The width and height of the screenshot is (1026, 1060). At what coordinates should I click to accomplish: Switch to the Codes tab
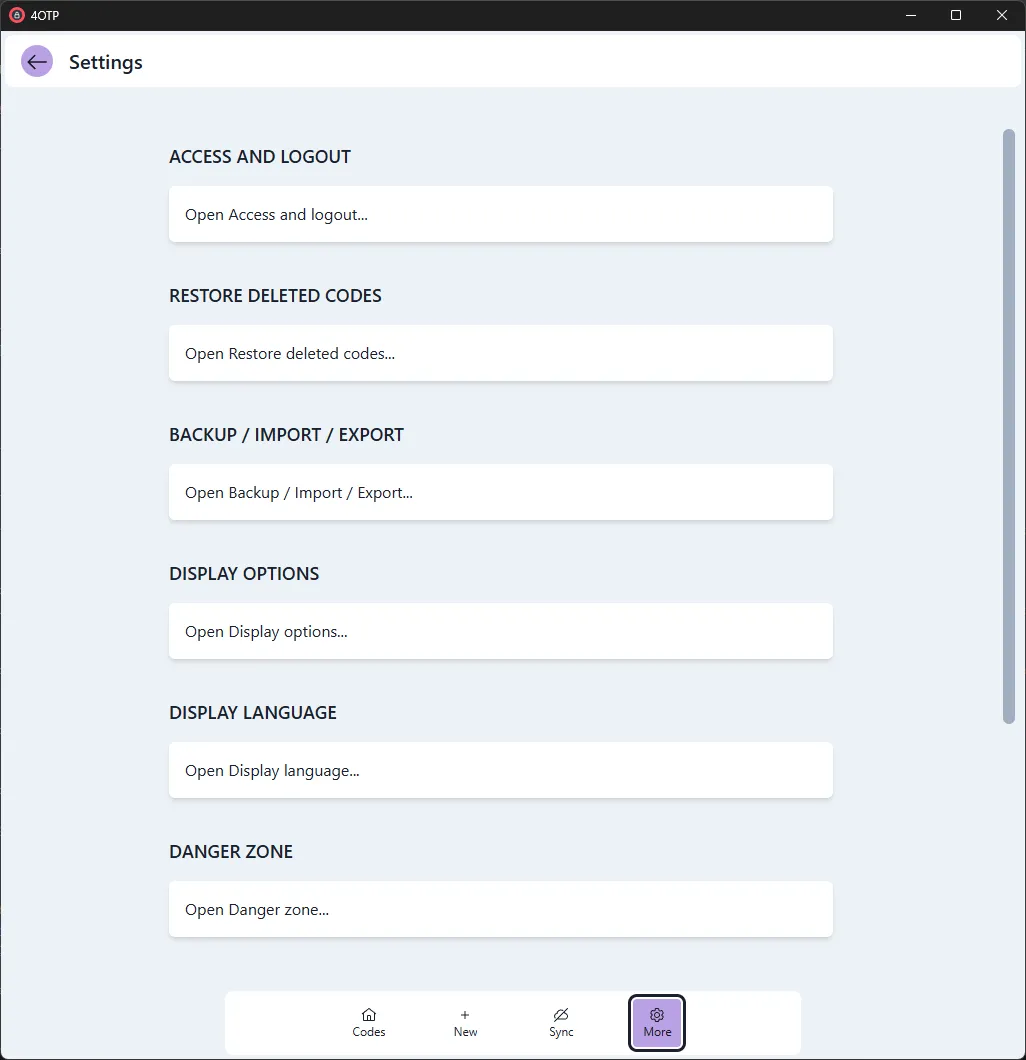click(368, 1023)
